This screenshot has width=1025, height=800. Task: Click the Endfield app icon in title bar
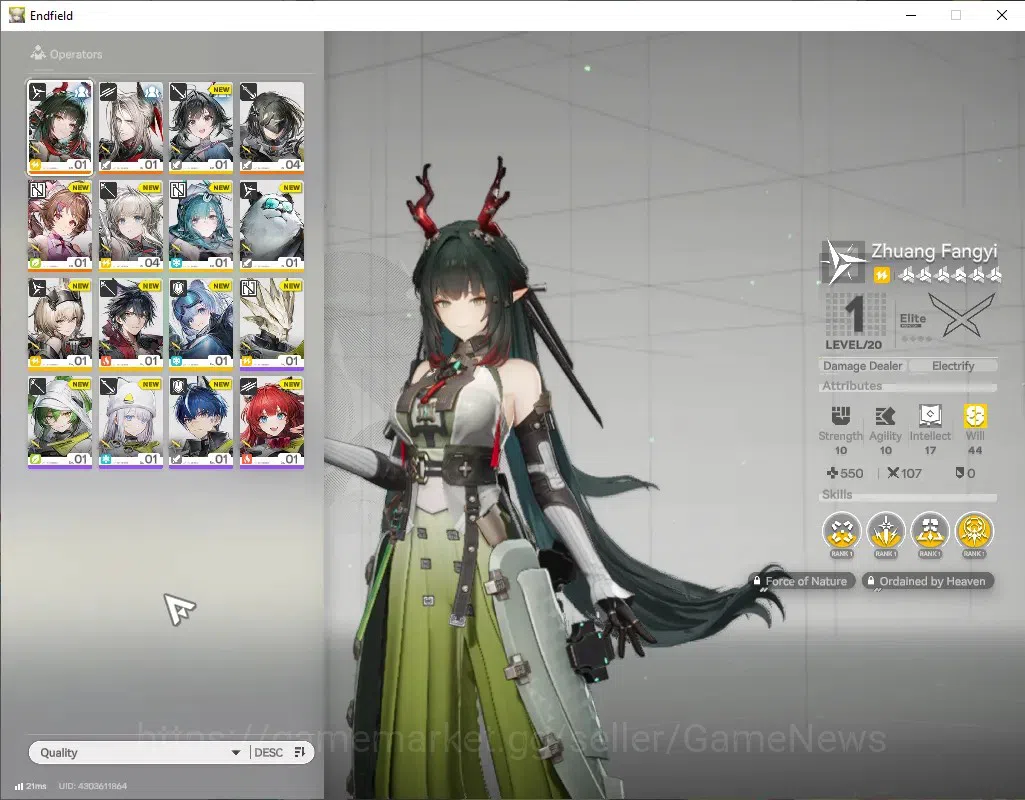pos(16,15)
